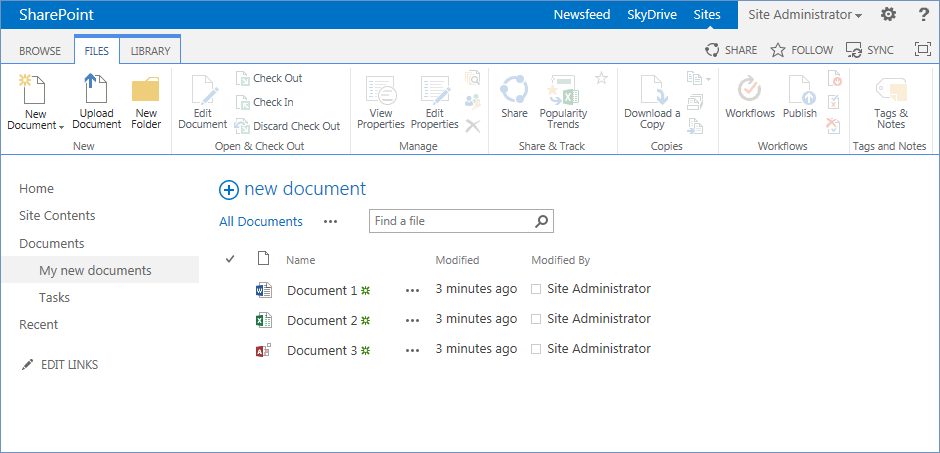
Task: Expand the New Document dropdown arrow
Action: pyautogui.click(x=62, y=126)
